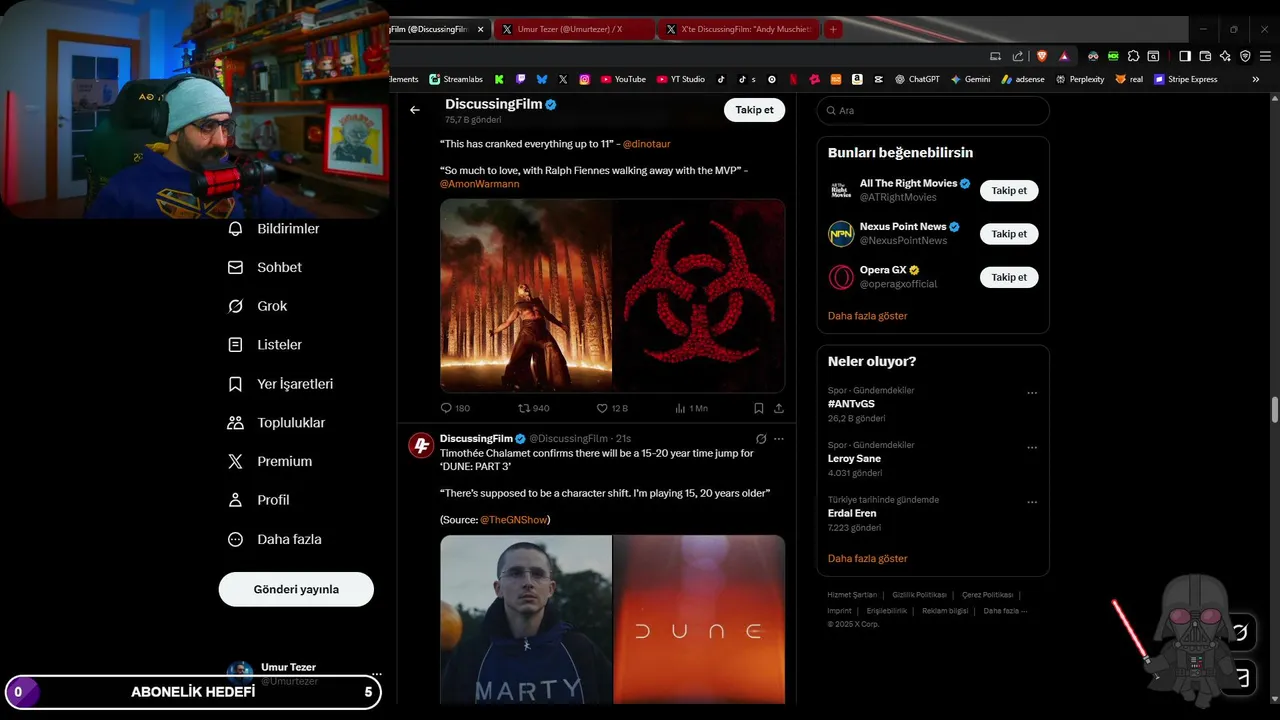The height and width of the screenshot is (720, 1280).
Task: Go back with the arrow beside DiscussingFilm header
Action: 415,110
